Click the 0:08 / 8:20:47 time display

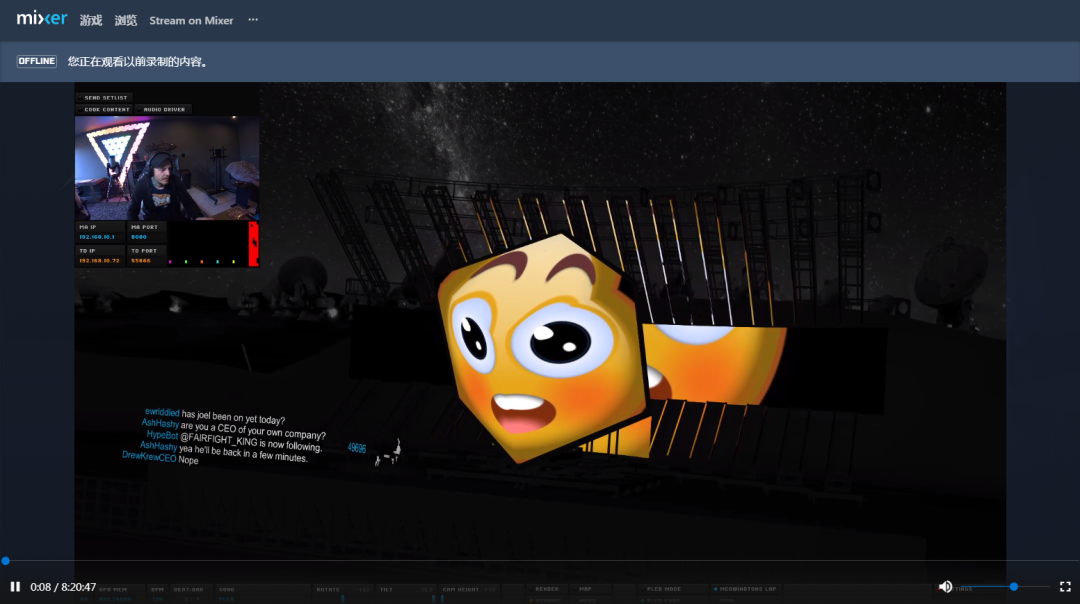tap(63, 587)
